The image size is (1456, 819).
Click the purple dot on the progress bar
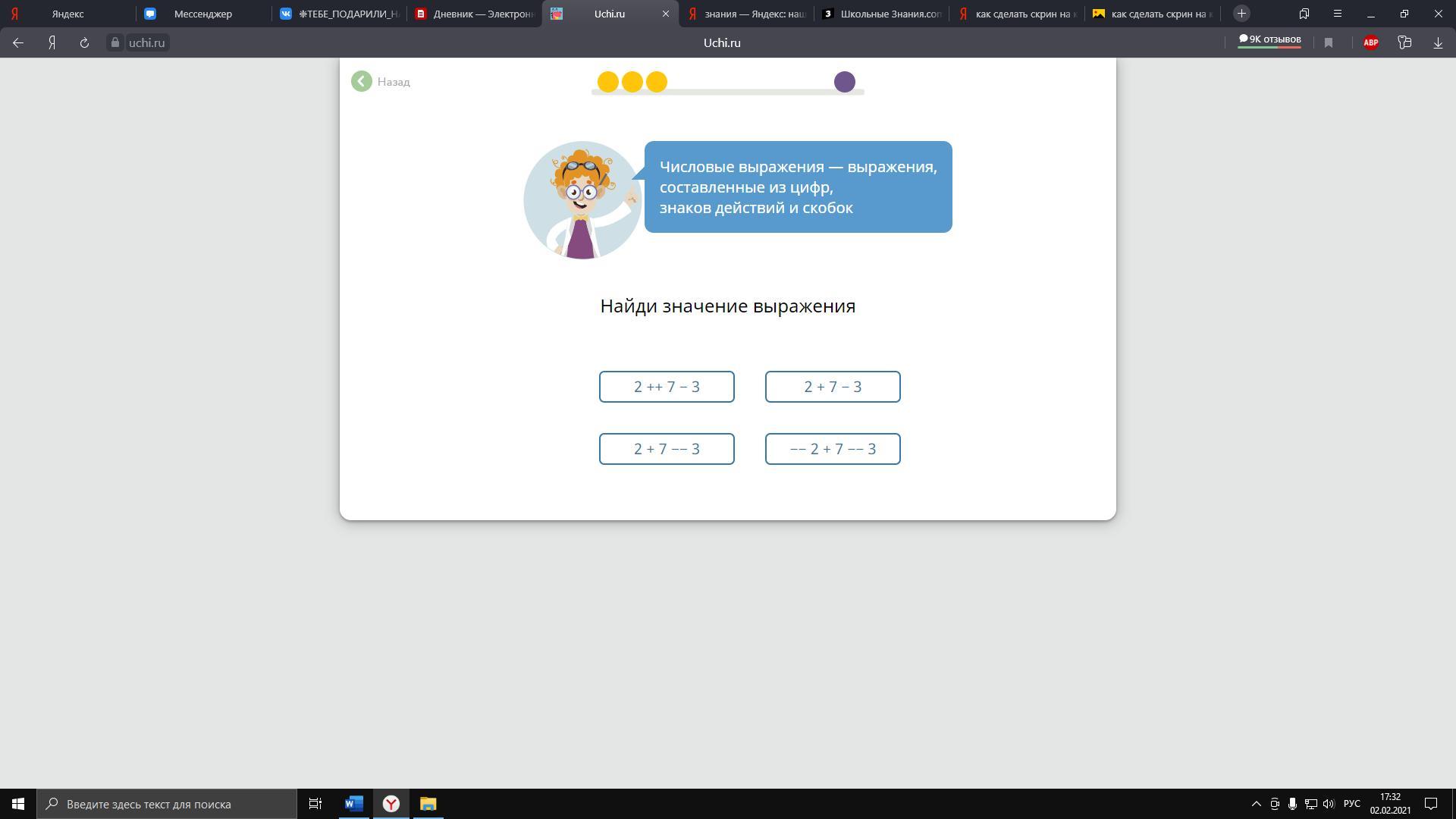[844, 82]
